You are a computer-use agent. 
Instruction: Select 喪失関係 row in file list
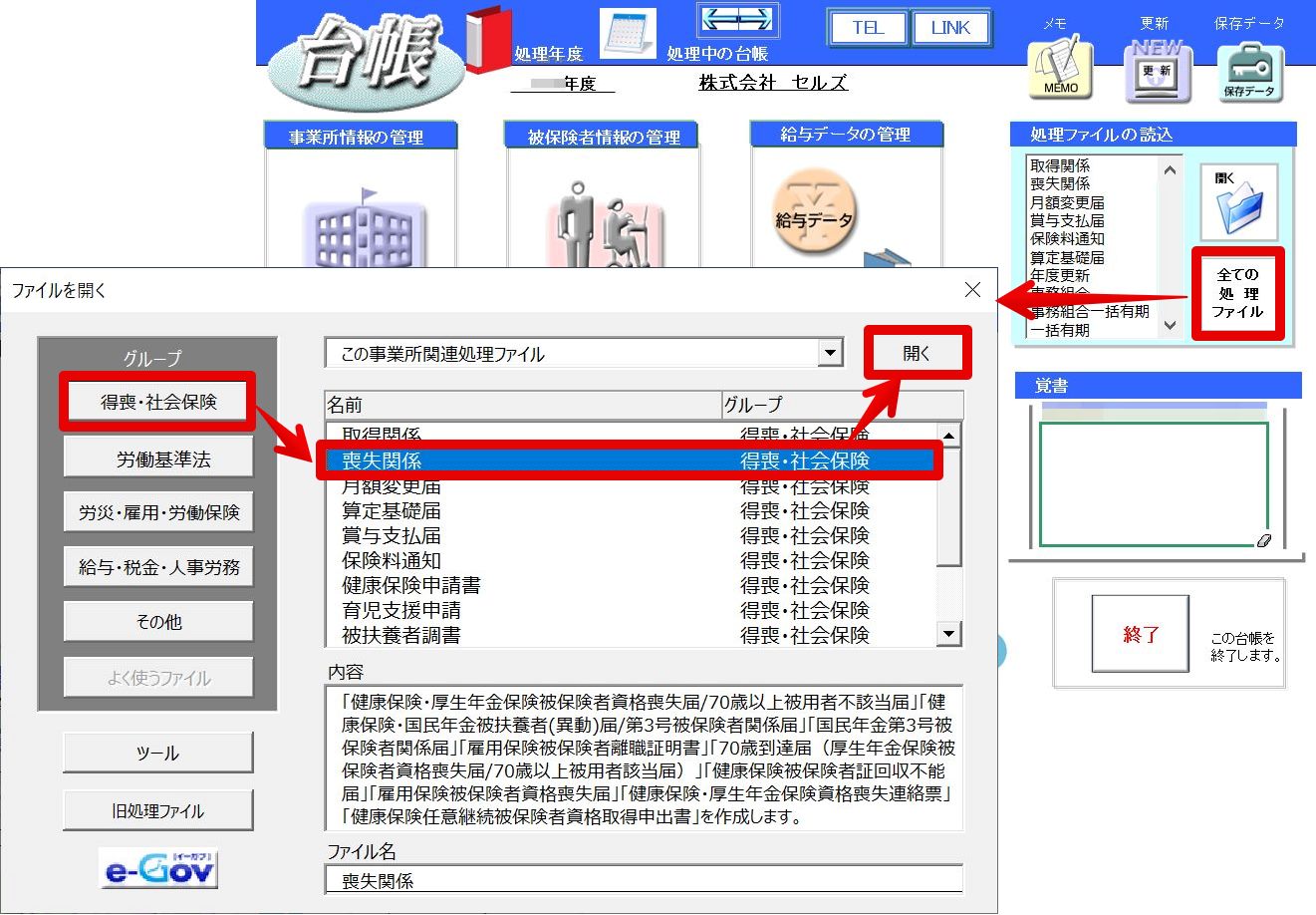[631, 460]
